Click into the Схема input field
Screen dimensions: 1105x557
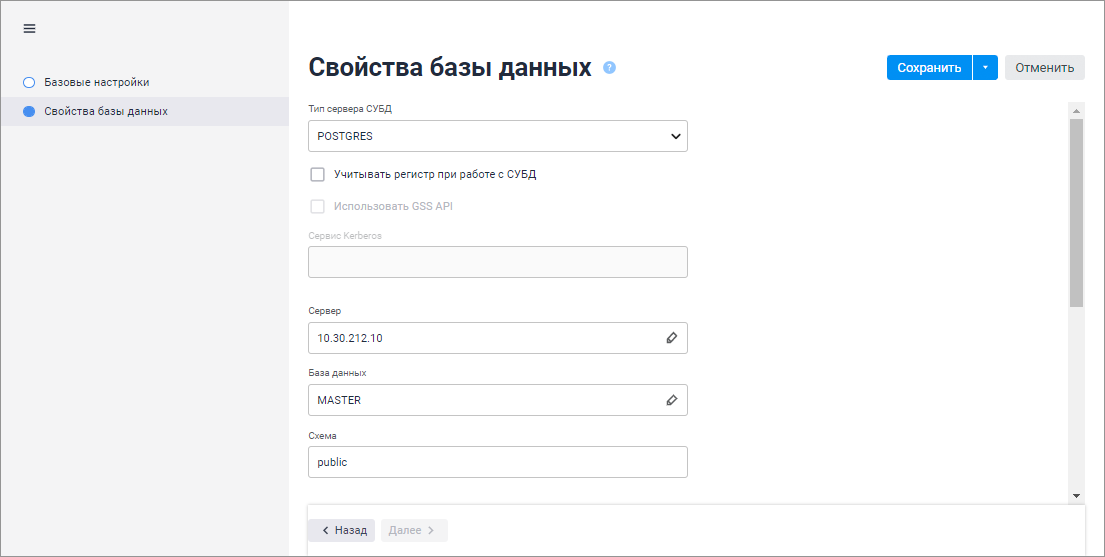(x=497, y=462)
